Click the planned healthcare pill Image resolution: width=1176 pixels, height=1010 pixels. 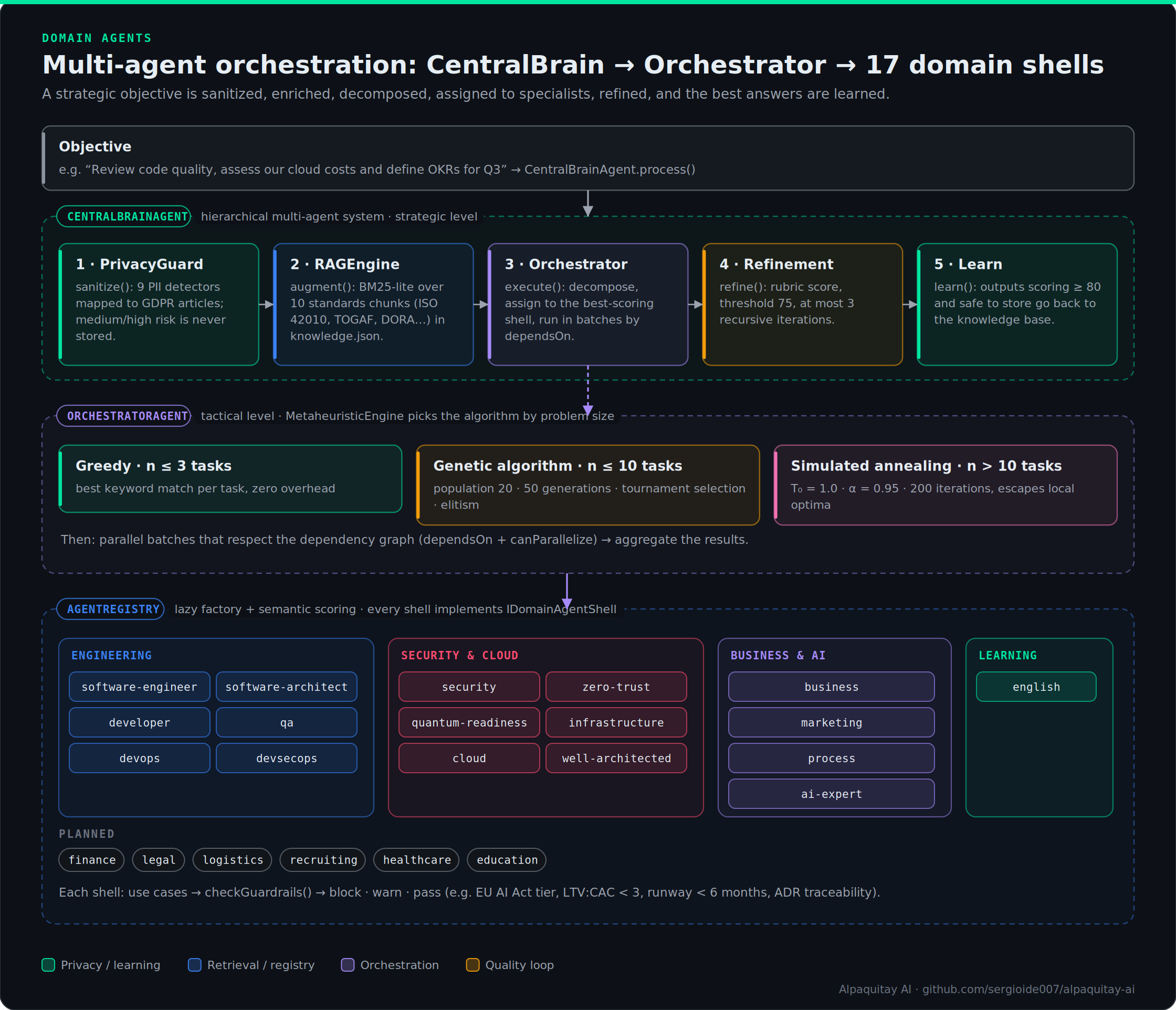(x=417, y=860)
